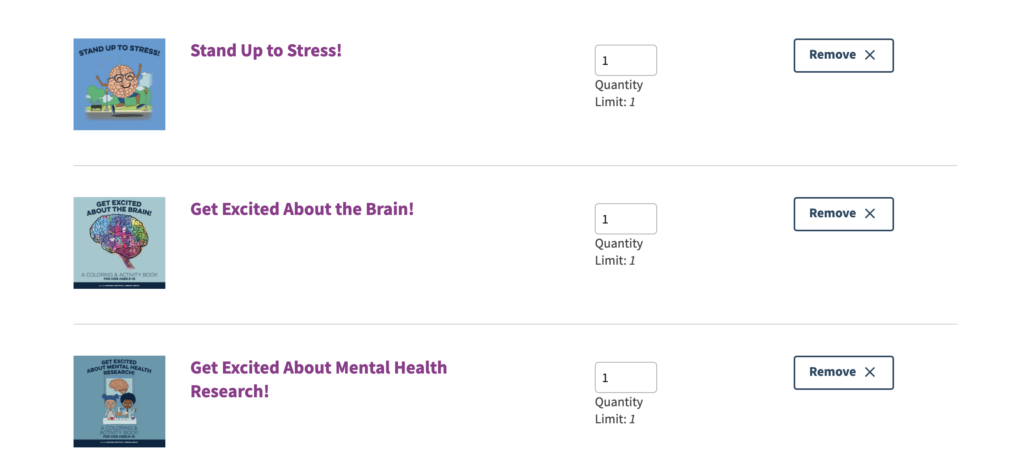Image resolution: width=1024 pixels, height=468 pixels.
Task: Focus quantity field for Mental Health Research item
Action: pyautogui.click(x=625, y=377)
